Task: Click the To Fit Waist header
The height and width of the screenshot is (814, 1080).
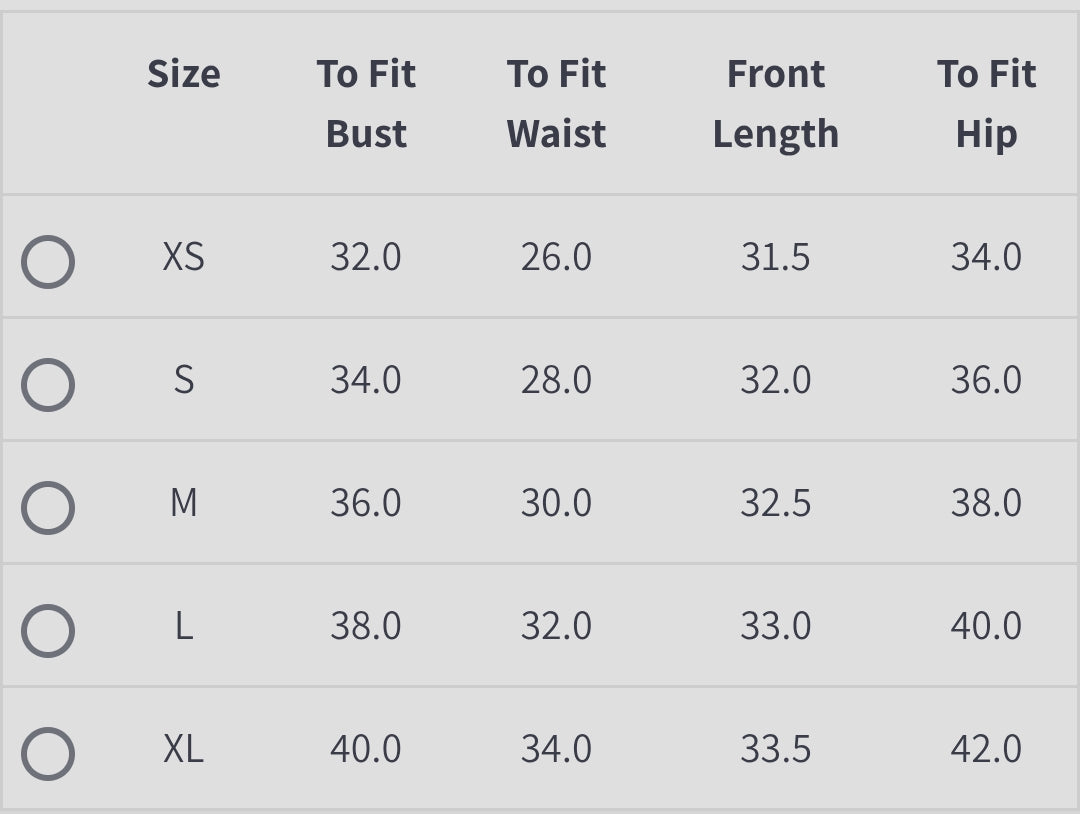Action: tap(556, 104)
